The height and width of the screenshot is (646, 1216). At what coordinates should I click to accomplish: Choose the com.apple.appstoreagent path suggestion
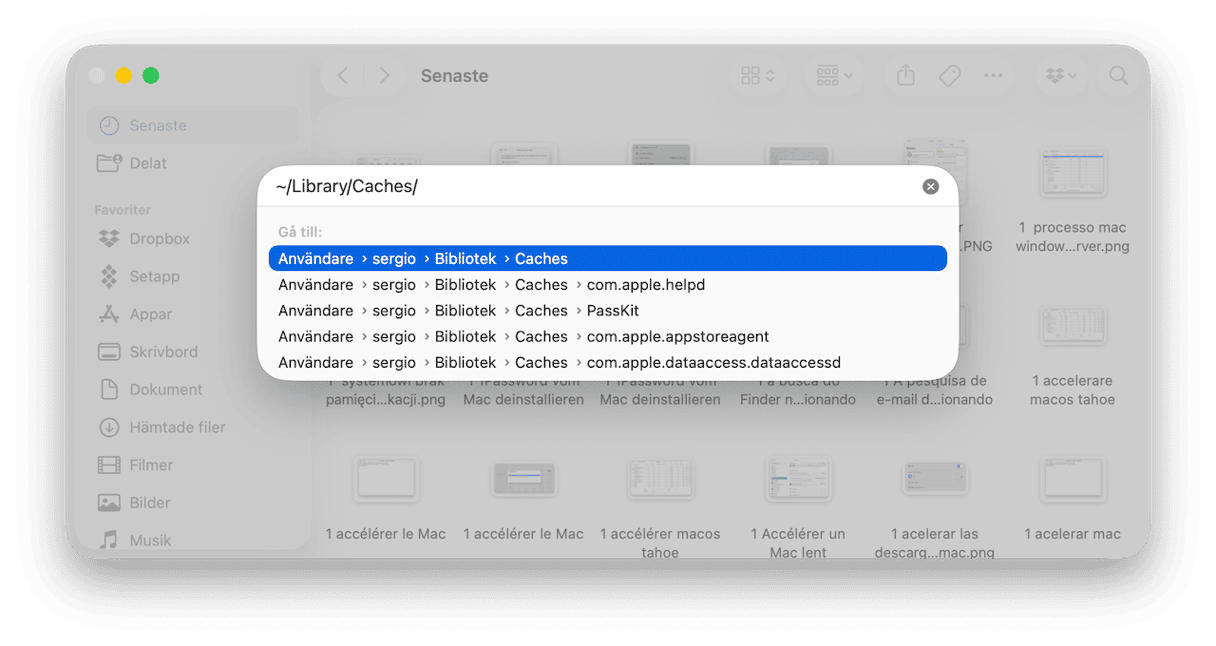click(608, 337)
